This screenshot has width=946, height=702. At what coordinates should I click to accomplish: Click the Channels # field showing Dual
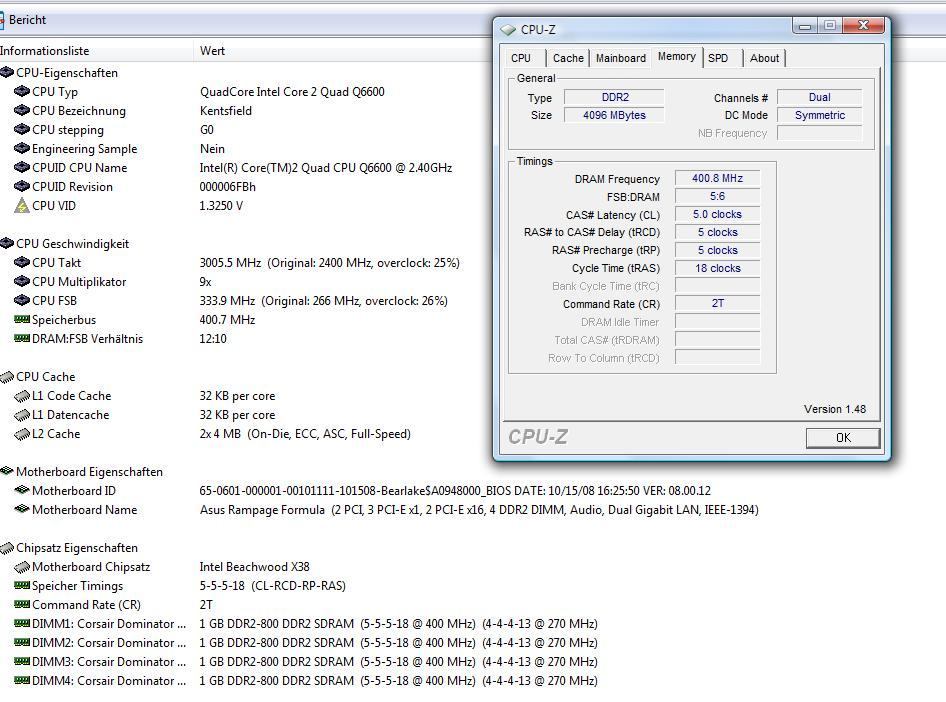click(819, 97)
